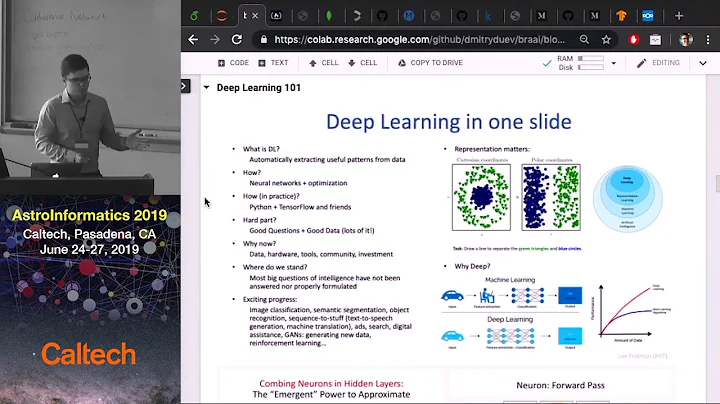Image resolution: width=720 pixels, height=404 pixels.
Task: Click the Disk usage bar
Action: coord(591,67)
